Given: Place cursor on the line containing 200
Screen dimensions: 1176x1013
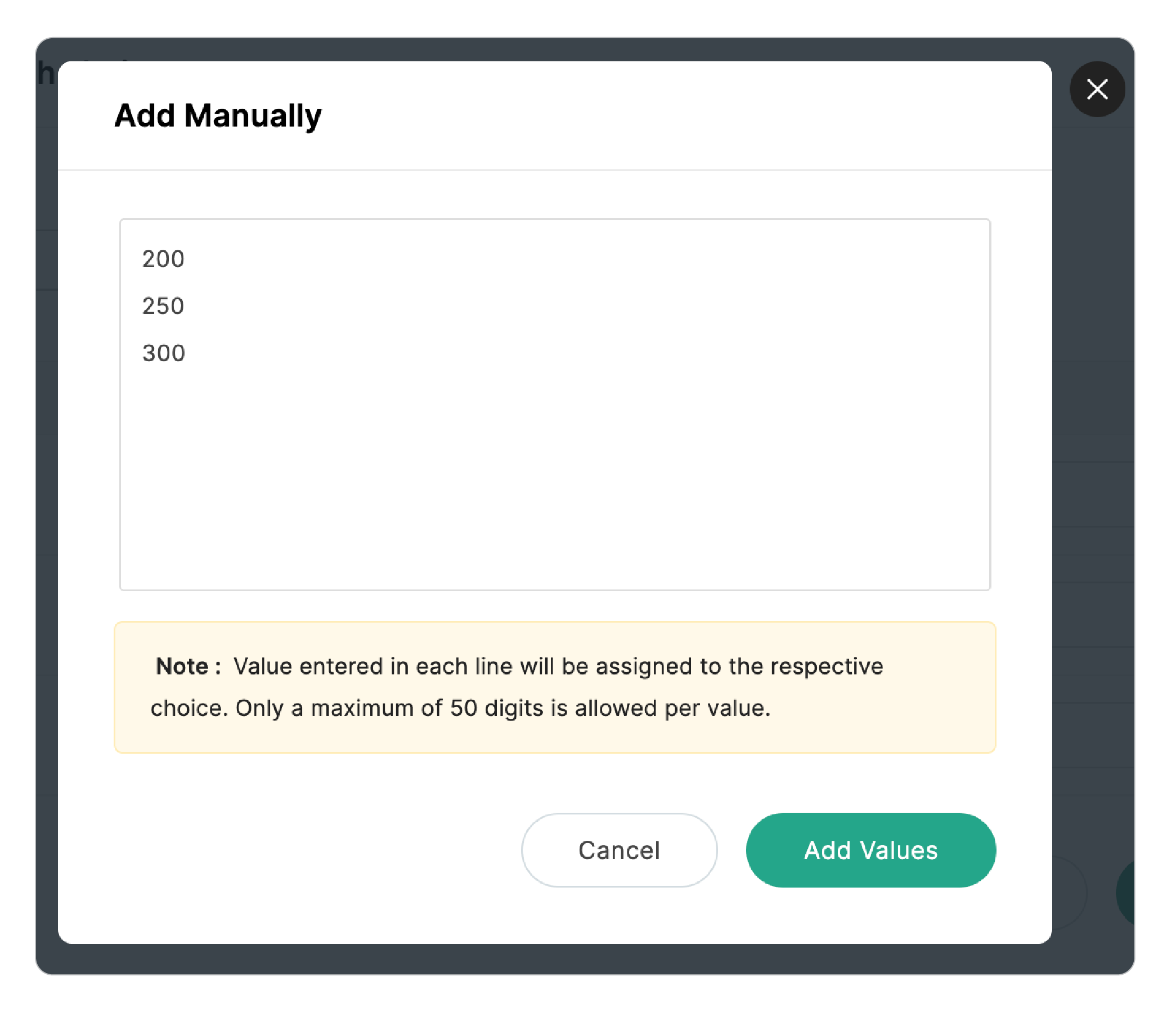Looking at the screenshot, I should click(163, 259).
